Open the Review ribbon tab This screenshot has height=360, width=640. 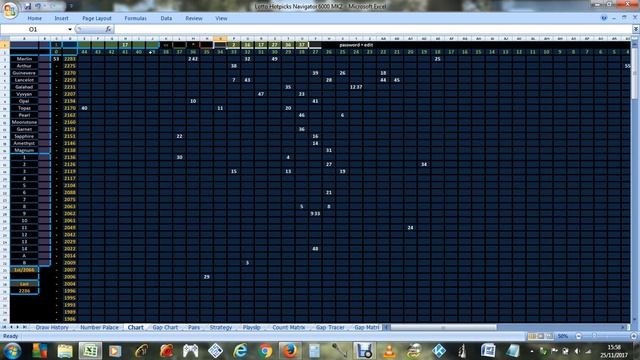[x=194, y=18]
